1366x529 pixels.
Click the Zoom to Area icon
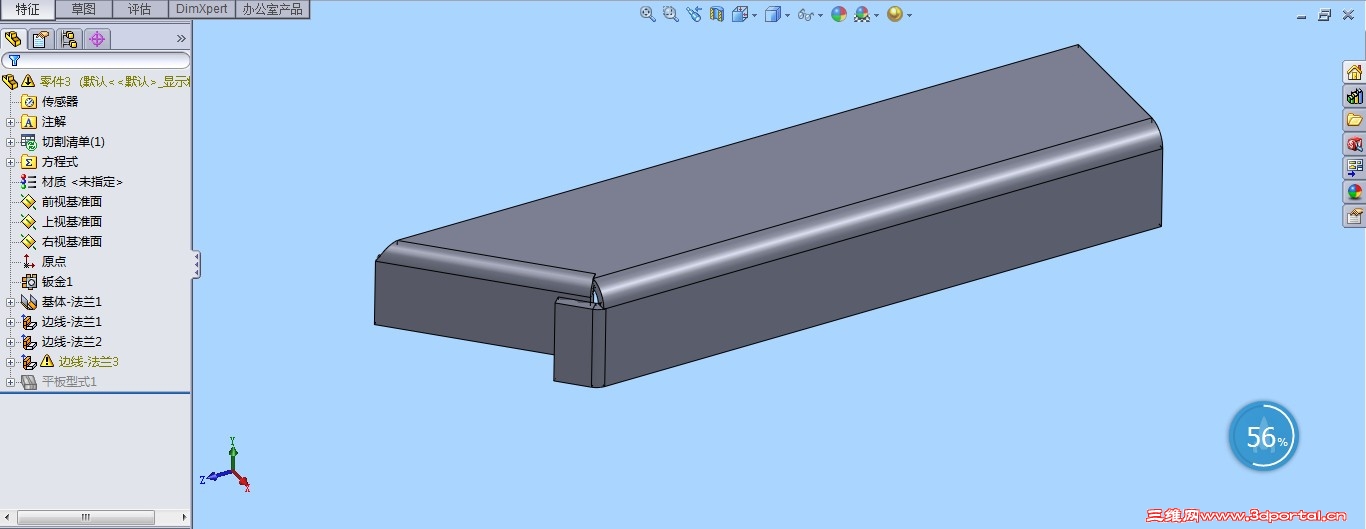[x=670, y=14]
